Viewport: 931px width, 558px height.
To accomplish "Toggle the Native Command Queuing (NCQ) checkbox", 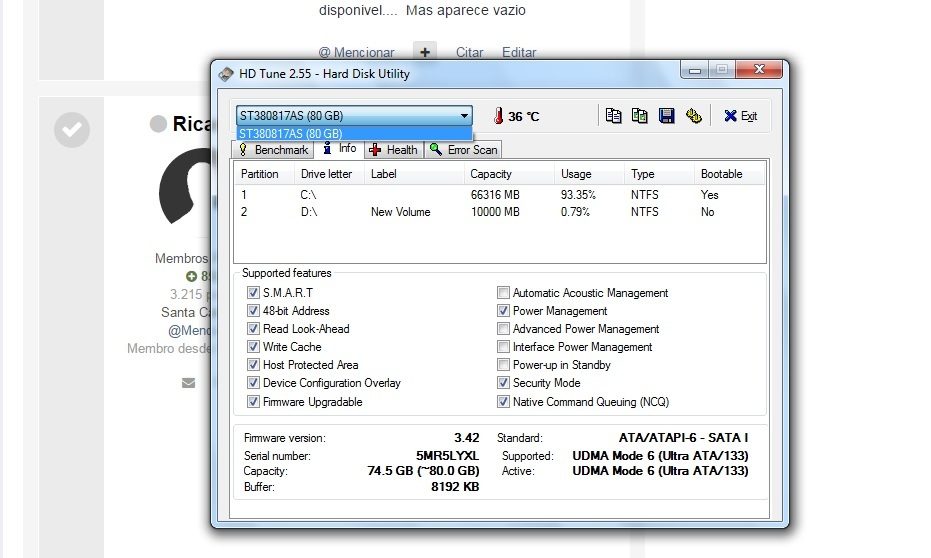I will pyautogui.click(x=503, y=402).
